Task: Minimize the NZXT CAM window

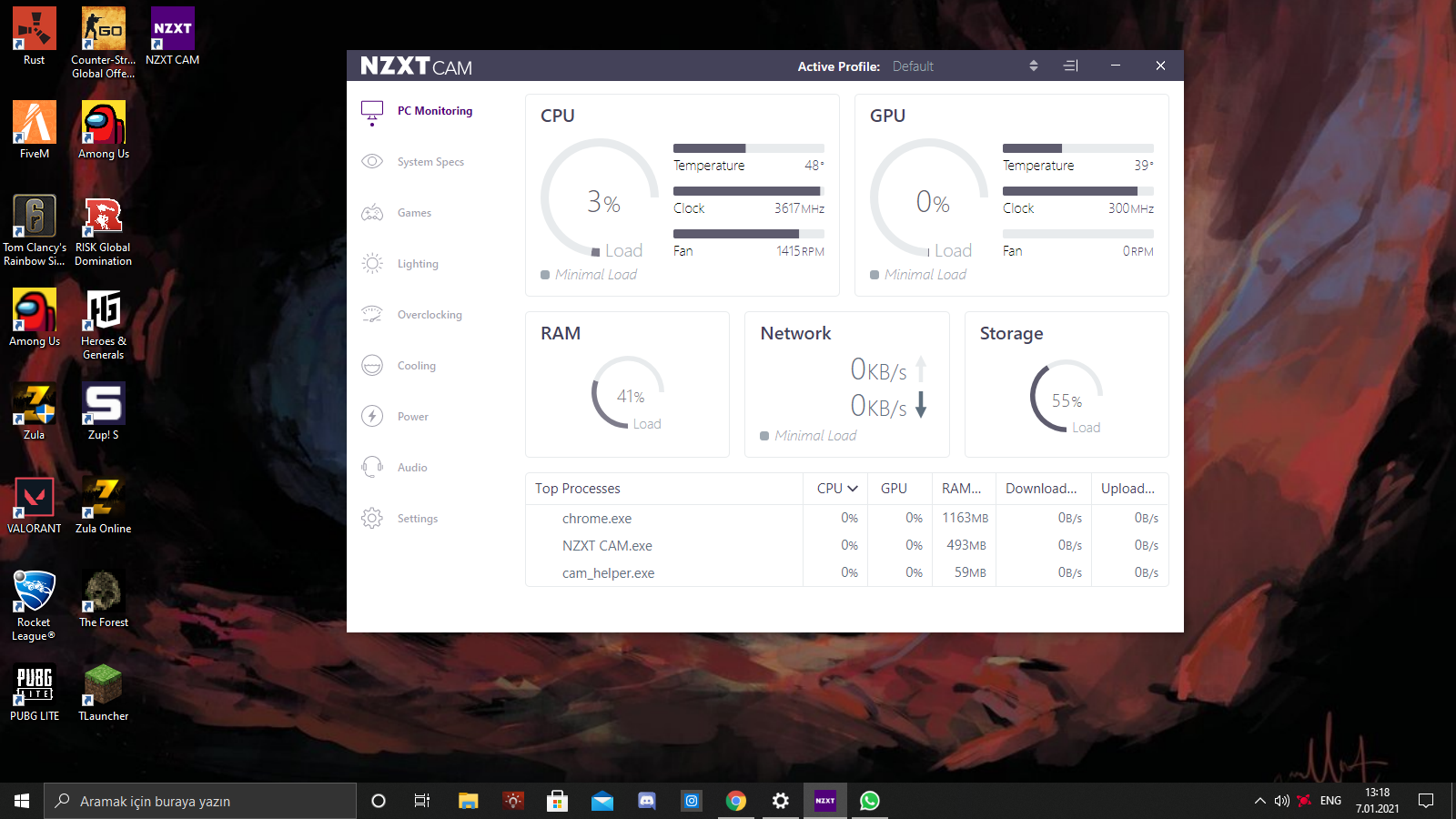Action: coord(1116,66)
